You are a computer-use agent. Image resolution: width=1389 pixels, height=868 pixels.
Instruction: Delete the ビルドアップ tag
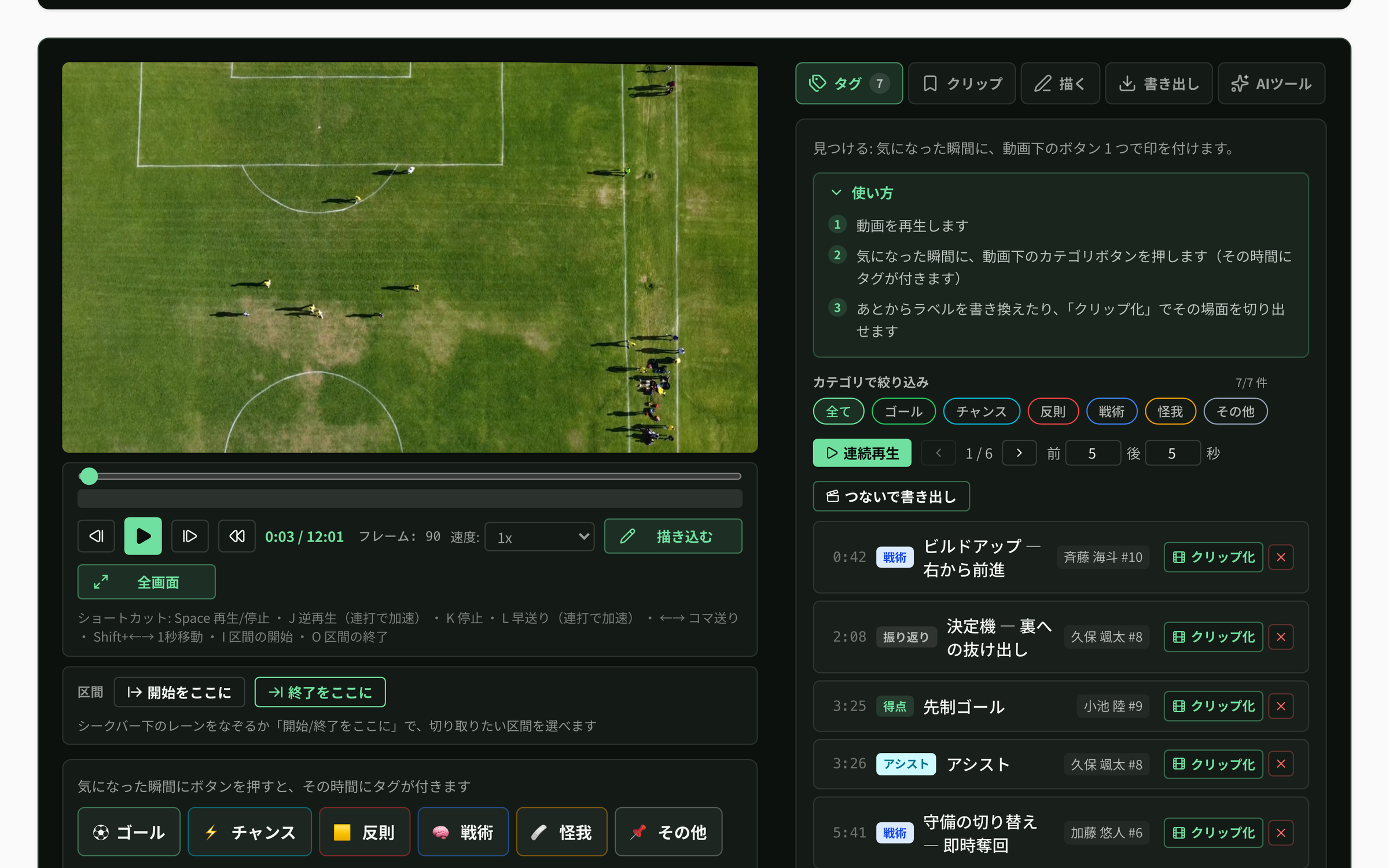click(x=1281, y=557)
